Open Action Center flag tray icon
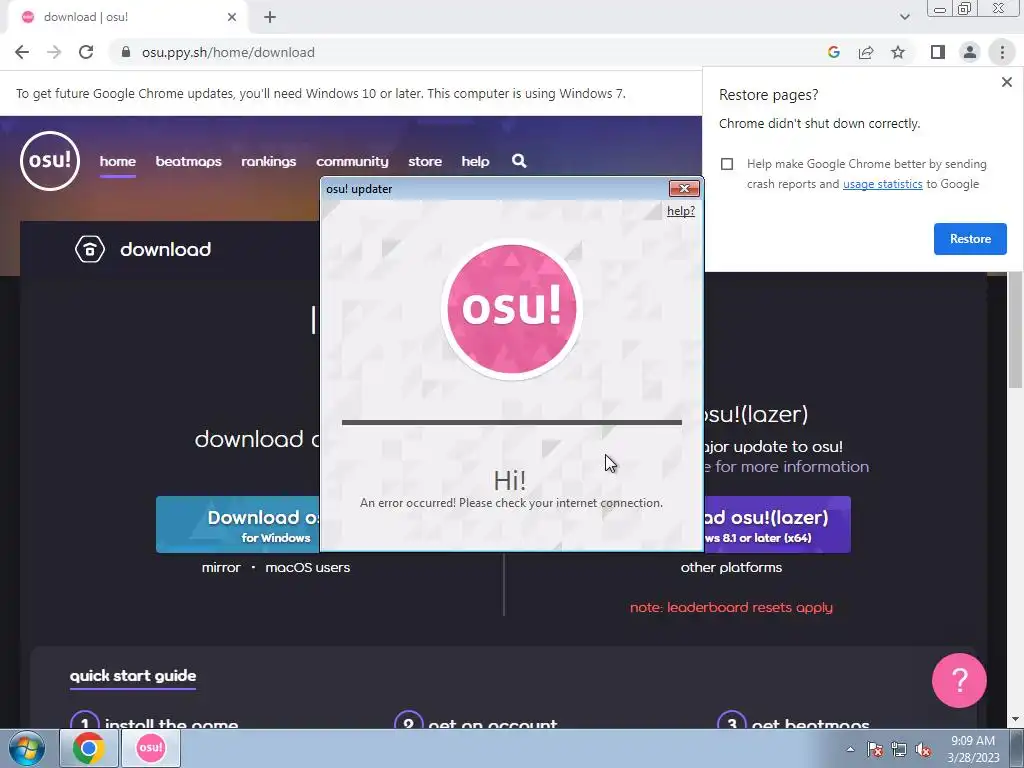Viewport: 1024px width, 768px height. pyautogui.click(x=875, y=749)
